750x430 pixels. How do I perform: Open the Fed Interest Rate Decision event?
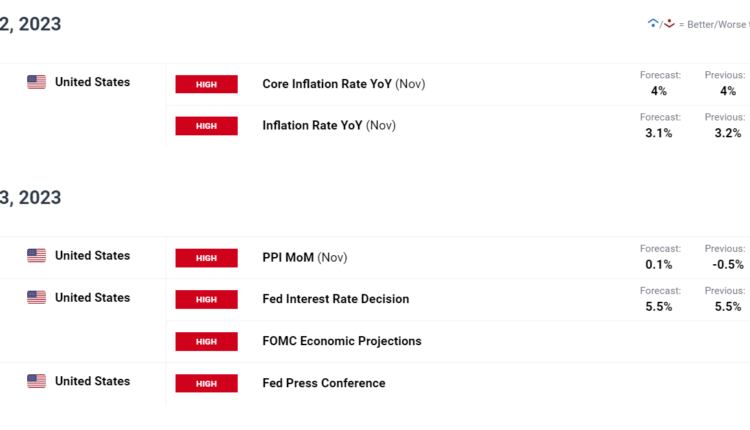point(335,299)
